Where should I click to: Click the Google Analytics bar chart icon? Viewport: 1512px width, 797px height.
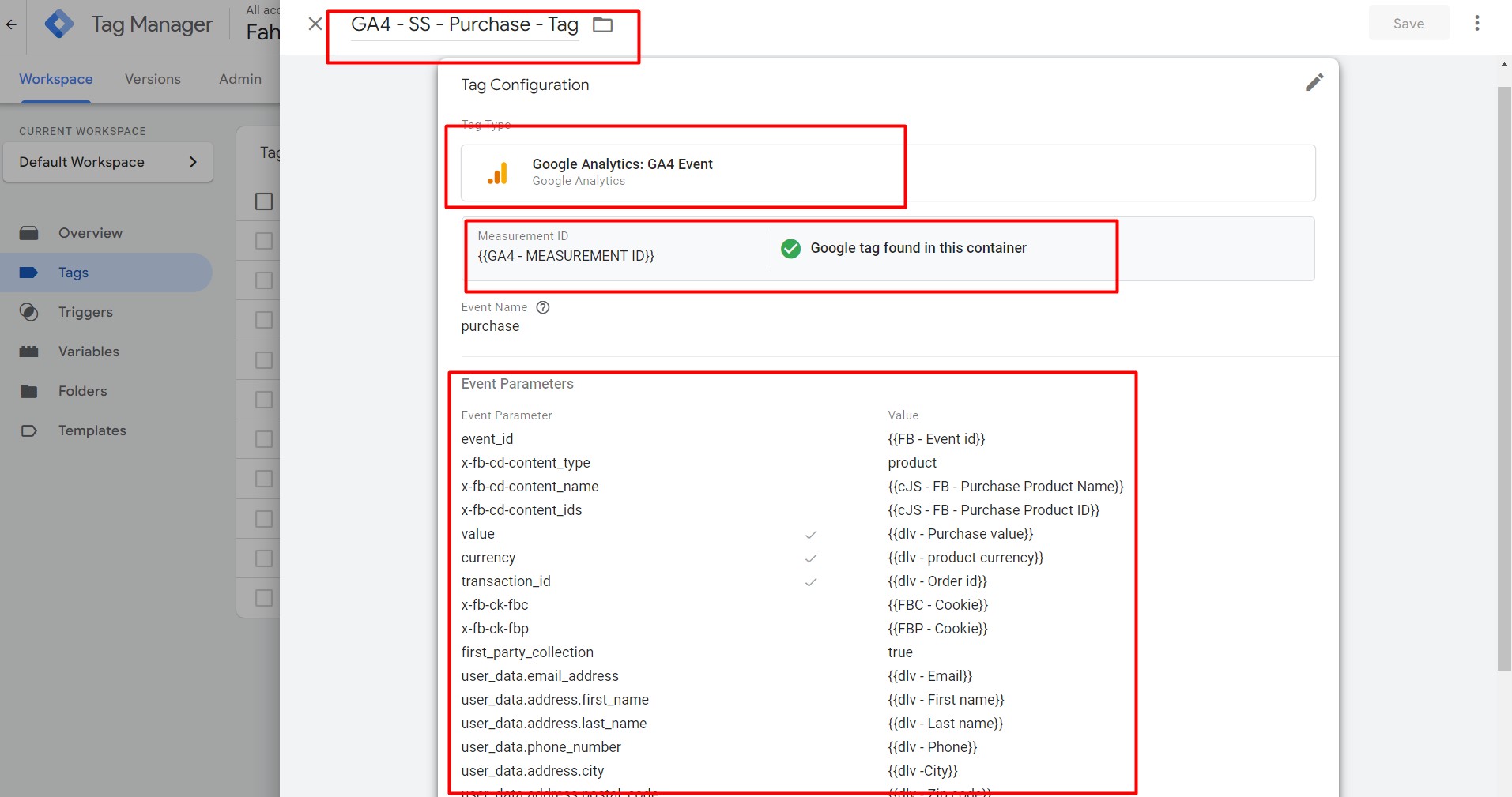pos(498,173)
